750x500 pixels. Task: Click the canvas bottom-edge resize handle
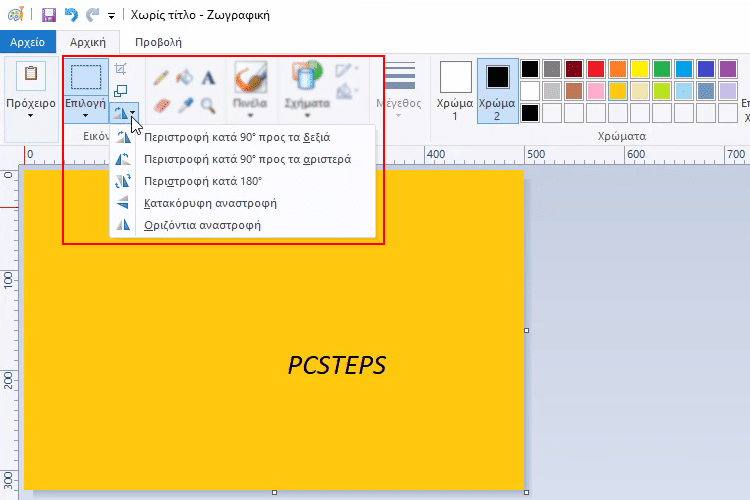[x=274, y=492]
